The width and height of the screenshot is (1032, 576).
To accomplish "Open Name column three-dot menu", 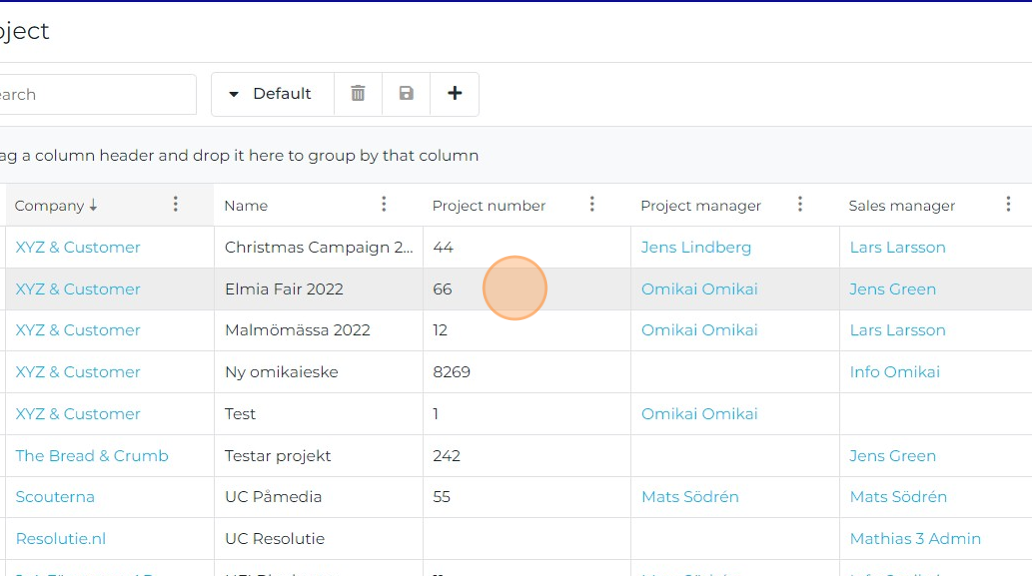I will (x=384, y=205).
